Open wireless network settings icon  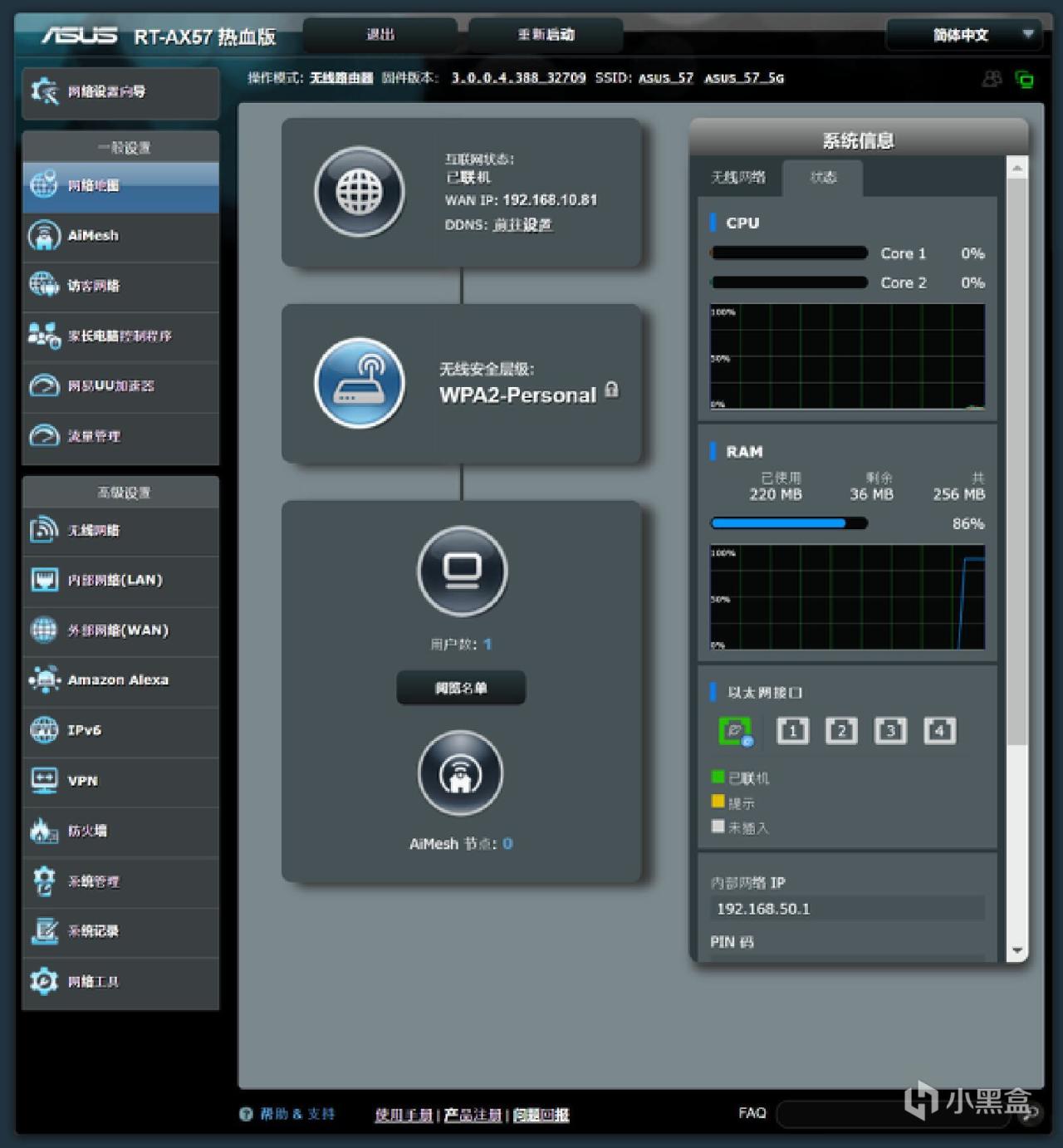point(44,530)
